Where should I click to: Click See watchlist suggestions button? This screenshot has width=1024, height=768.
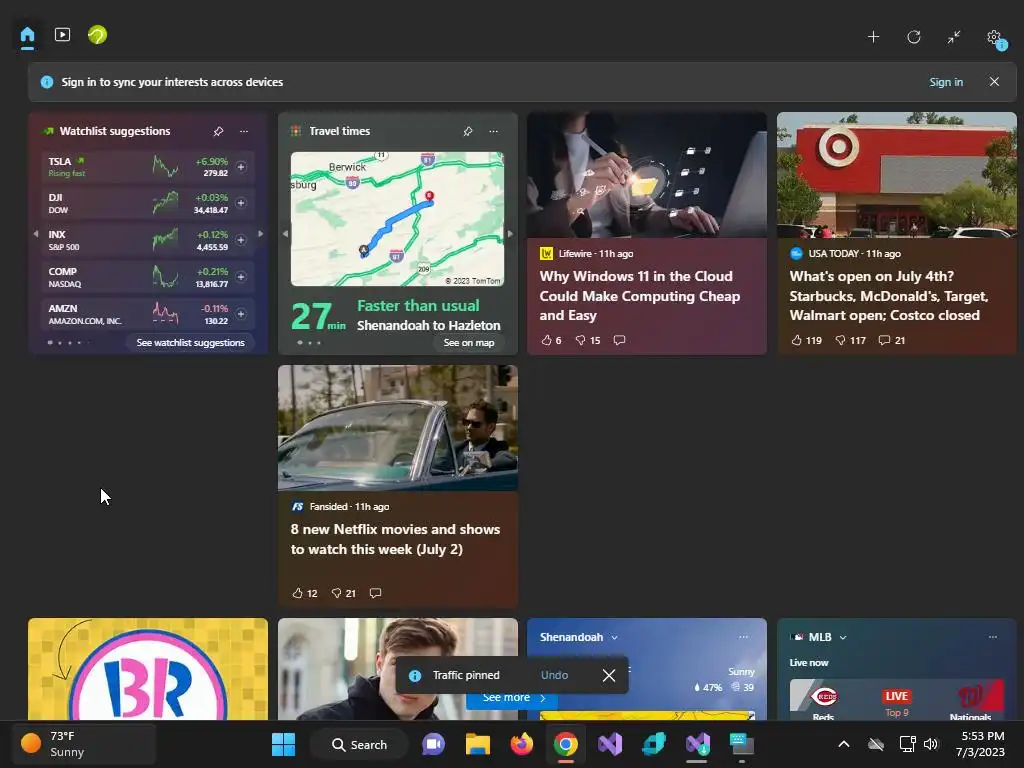[x=190, y=343]
